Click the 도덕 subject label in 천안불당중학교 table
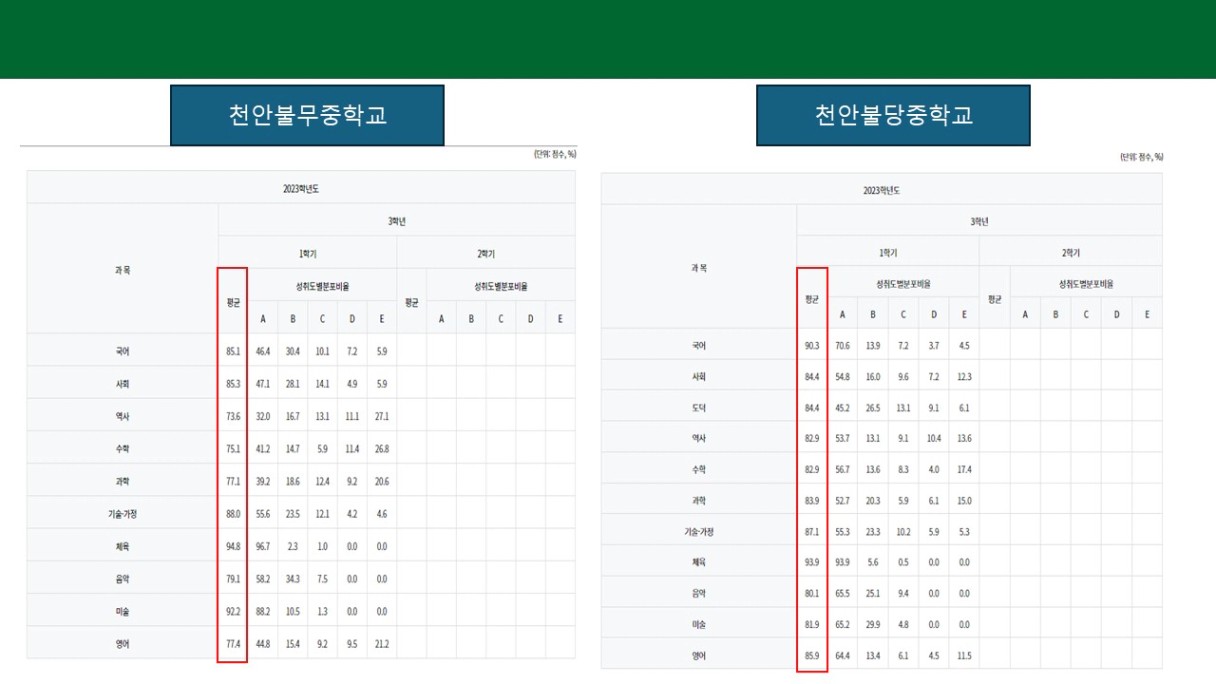The width and height of the screenshot is (1216, 684). [699, 408]
